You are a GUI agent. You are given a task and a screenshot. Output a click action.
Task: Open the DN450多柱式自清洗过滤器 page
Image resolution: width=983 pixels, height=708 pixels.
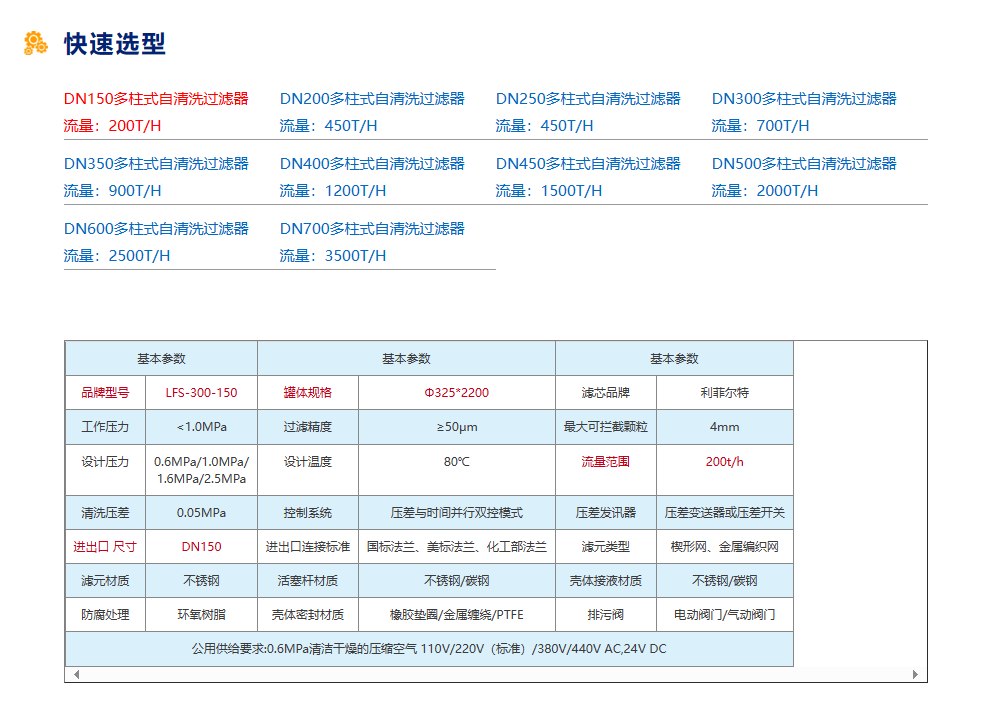589,163
